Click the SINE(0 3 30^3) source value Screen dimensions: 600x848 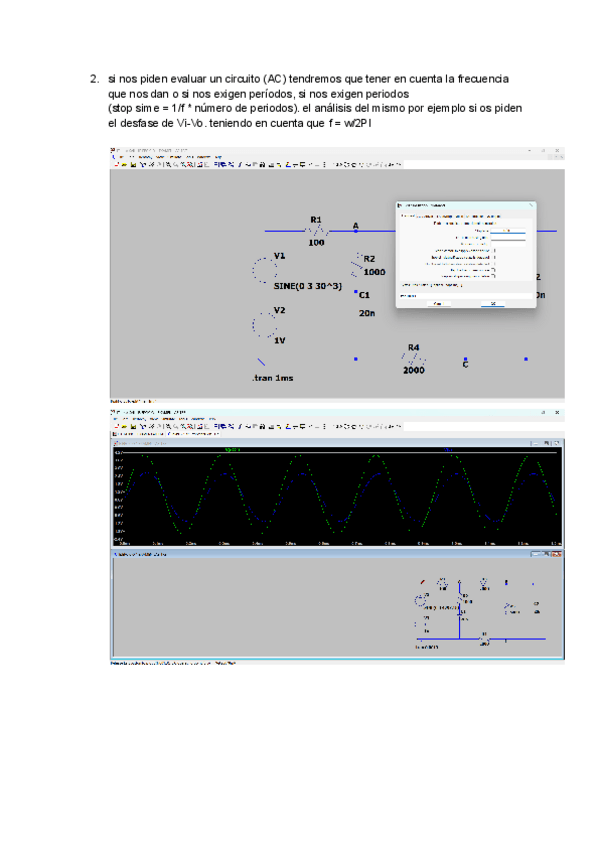tap(307, 286)
